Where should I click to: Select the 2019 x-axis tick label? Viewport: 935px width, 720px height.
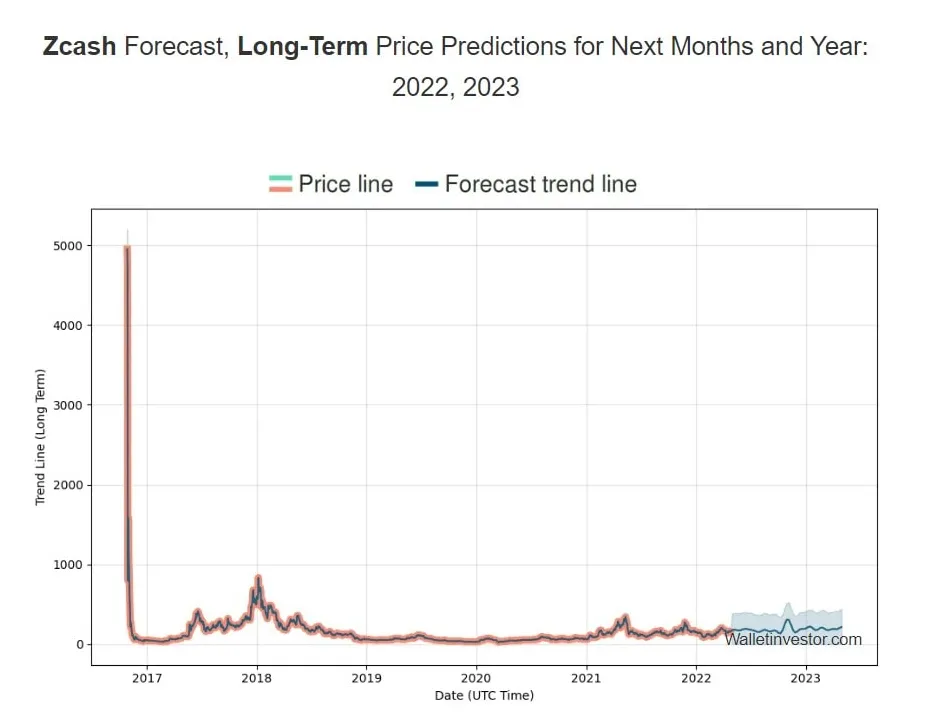click(366, 678)
